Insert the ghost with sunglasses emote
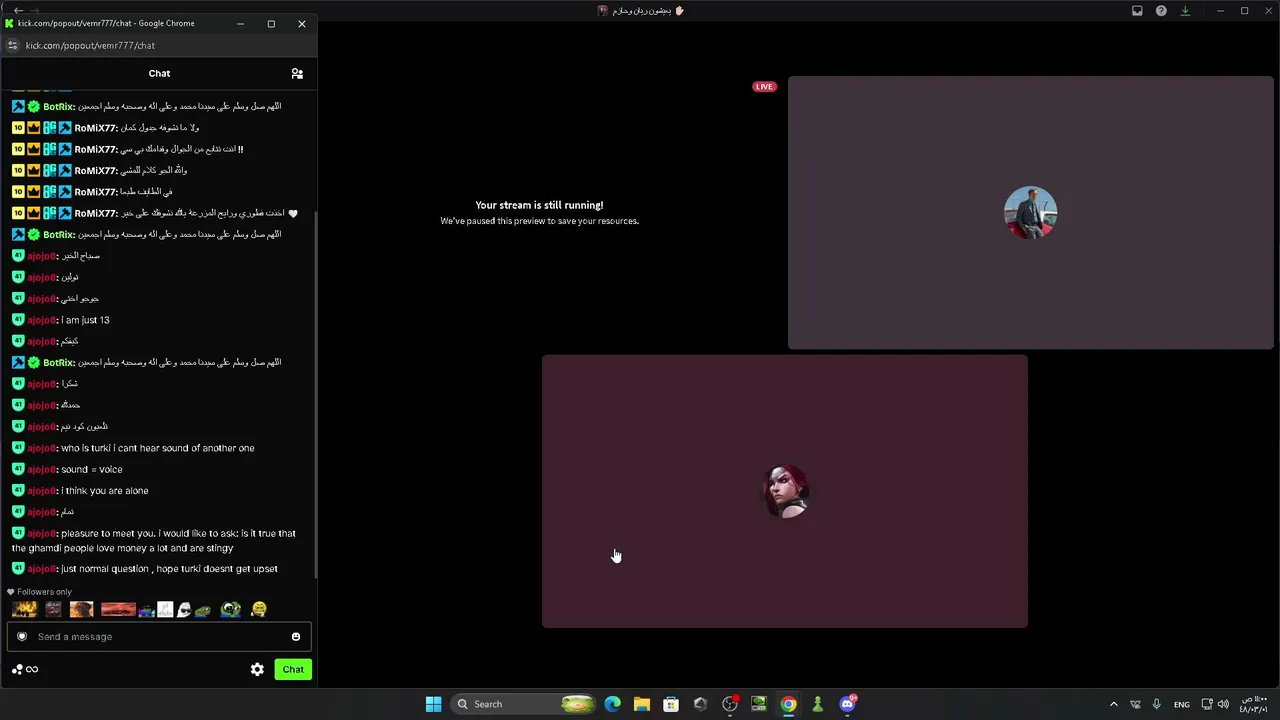Image resolution: width=1280 pixels, height=720 pixels. point(184,609)
